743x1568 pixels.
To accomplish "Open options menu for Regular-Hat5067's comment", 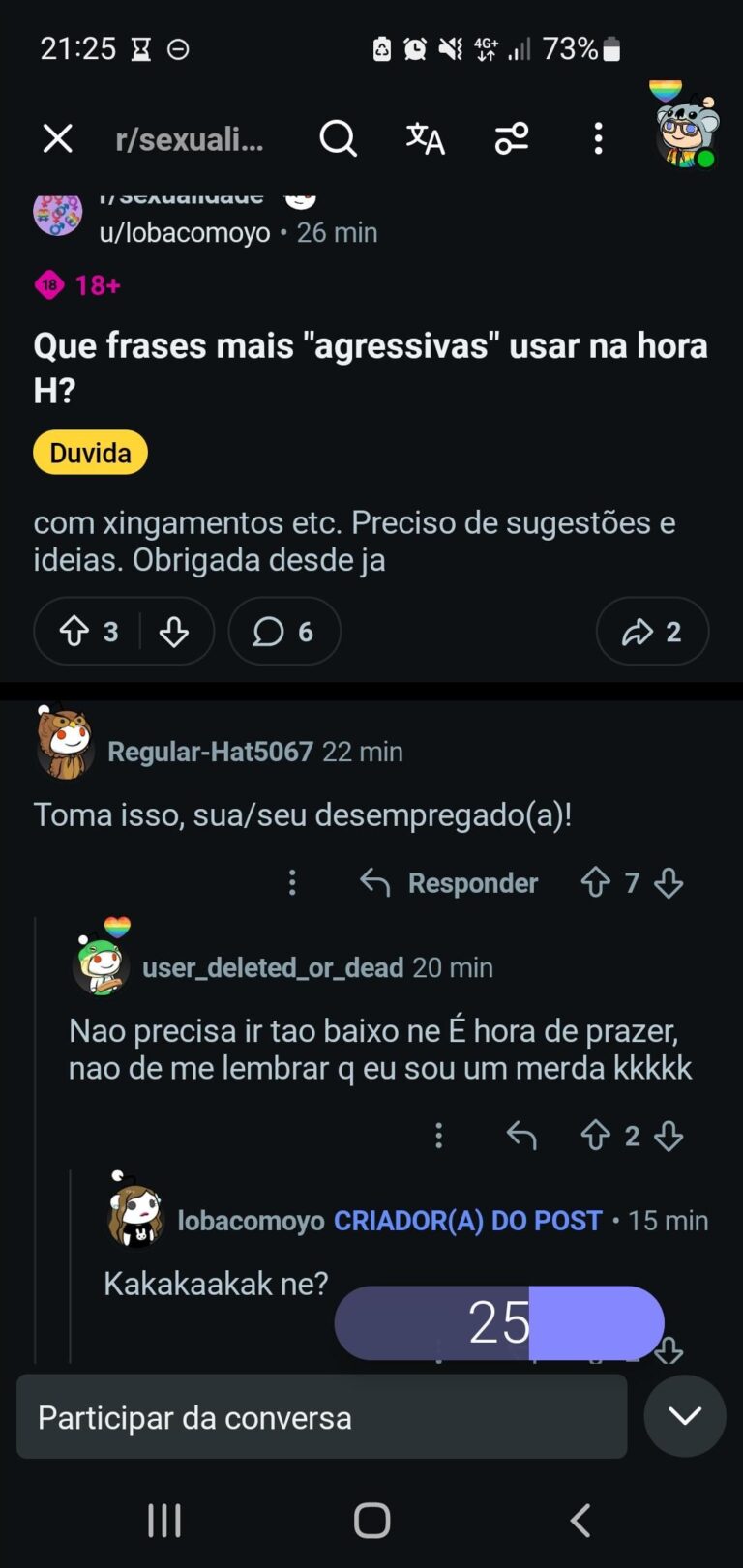I will [292, 882].
